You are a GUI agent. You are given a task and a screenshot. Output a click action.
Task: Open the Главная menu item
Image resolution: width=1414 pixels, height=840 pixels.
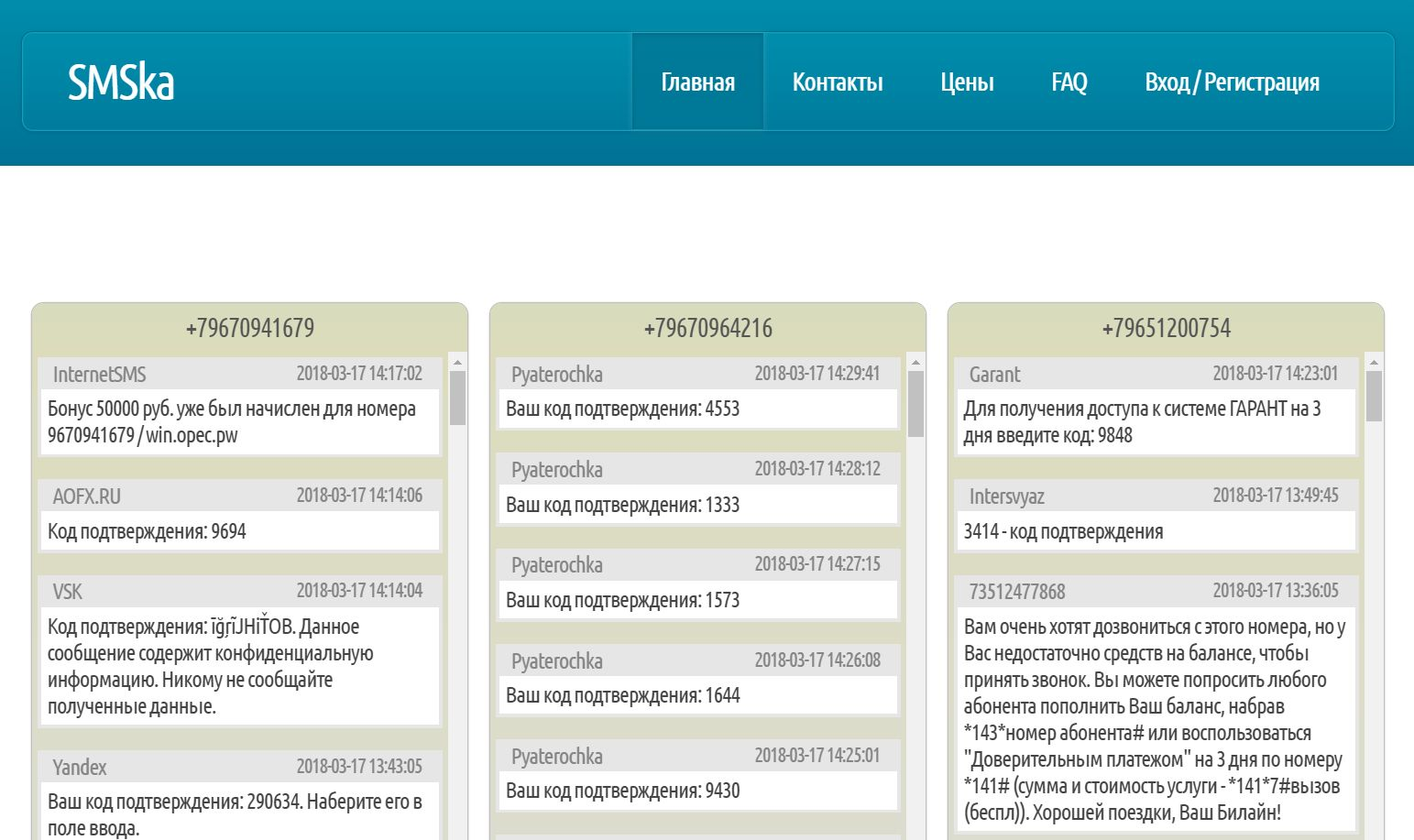coord(697,82)
